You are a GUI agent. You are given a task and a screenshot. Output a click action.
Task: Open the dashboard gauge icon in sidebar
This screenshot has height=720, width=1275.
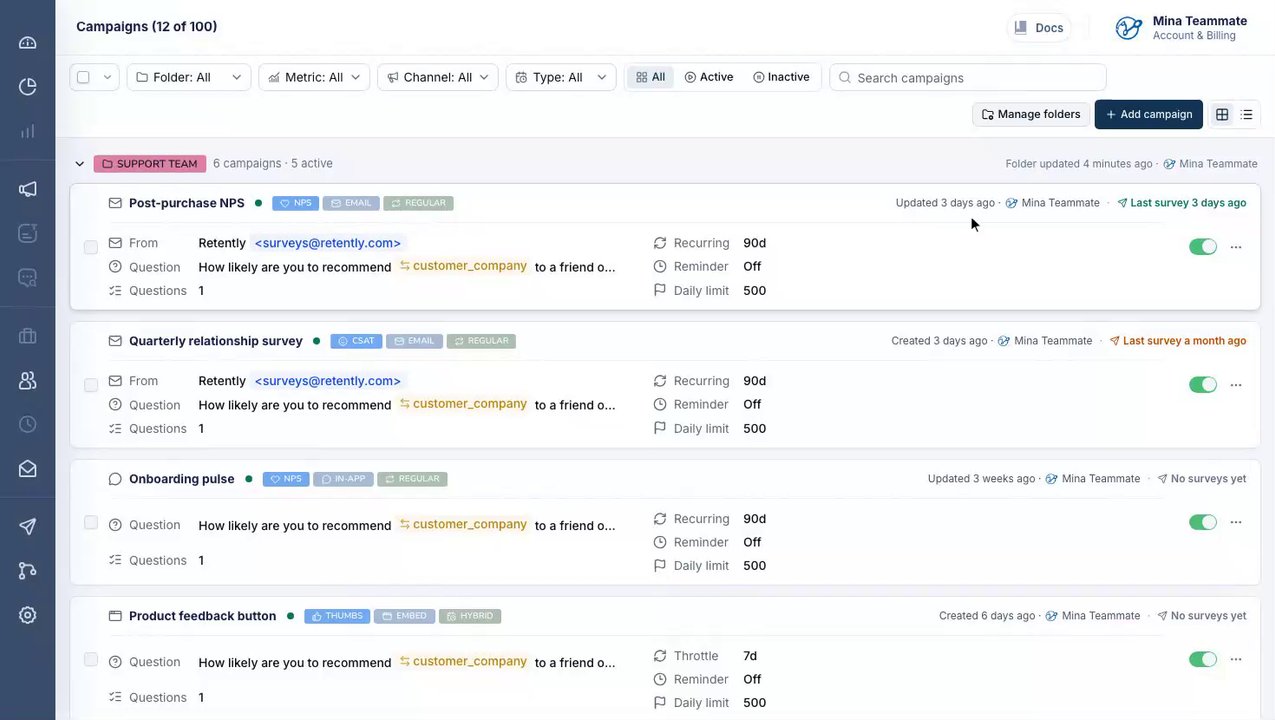[x=27, y=42]
